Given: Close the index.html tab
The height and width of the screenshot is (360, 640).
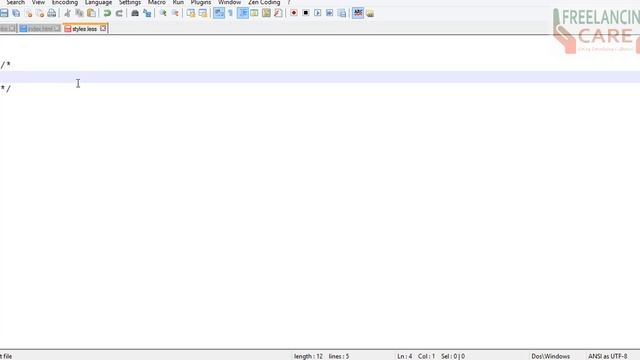Looking at the screenshot, I should (57, 29).
